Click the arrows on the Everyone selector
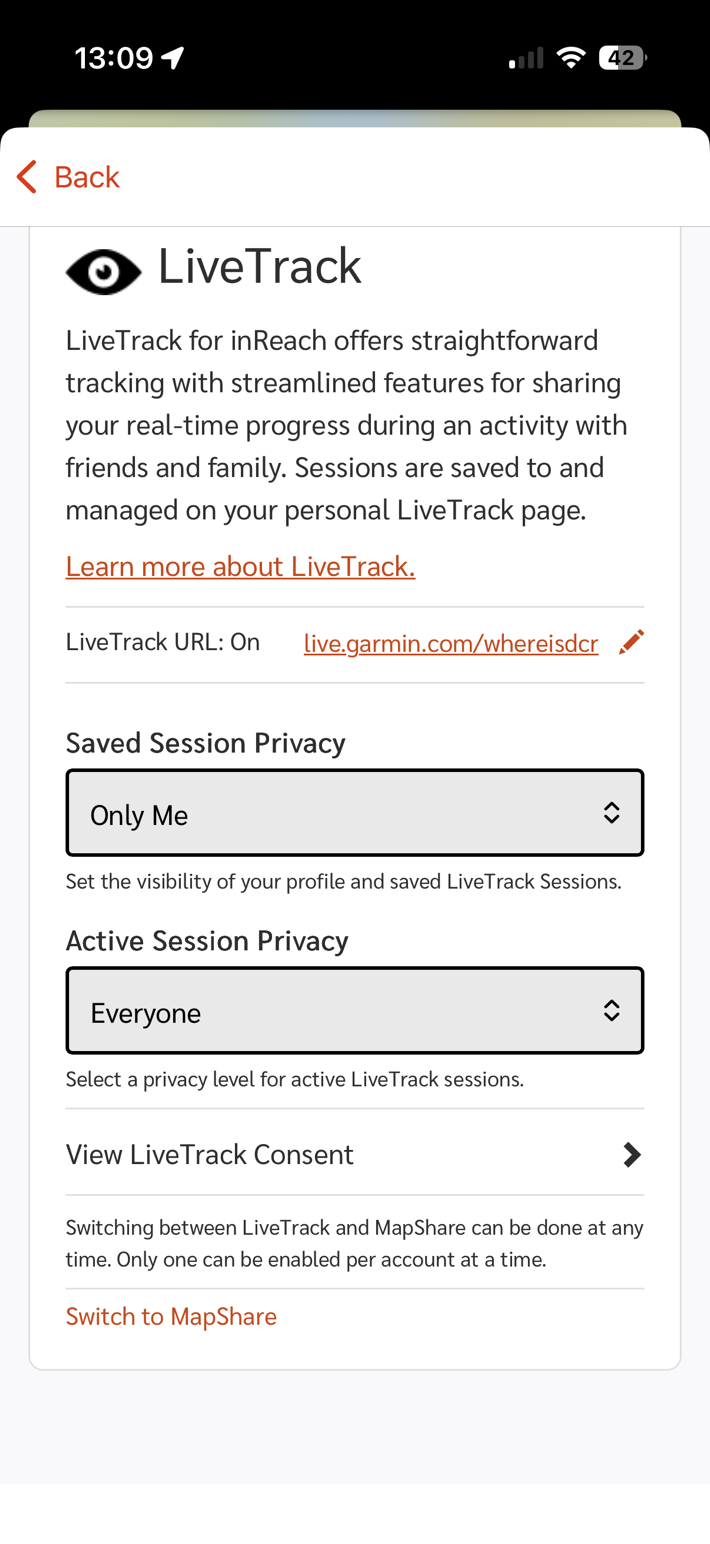This screenshot has height=1544, width=710. pos(611,1011)
